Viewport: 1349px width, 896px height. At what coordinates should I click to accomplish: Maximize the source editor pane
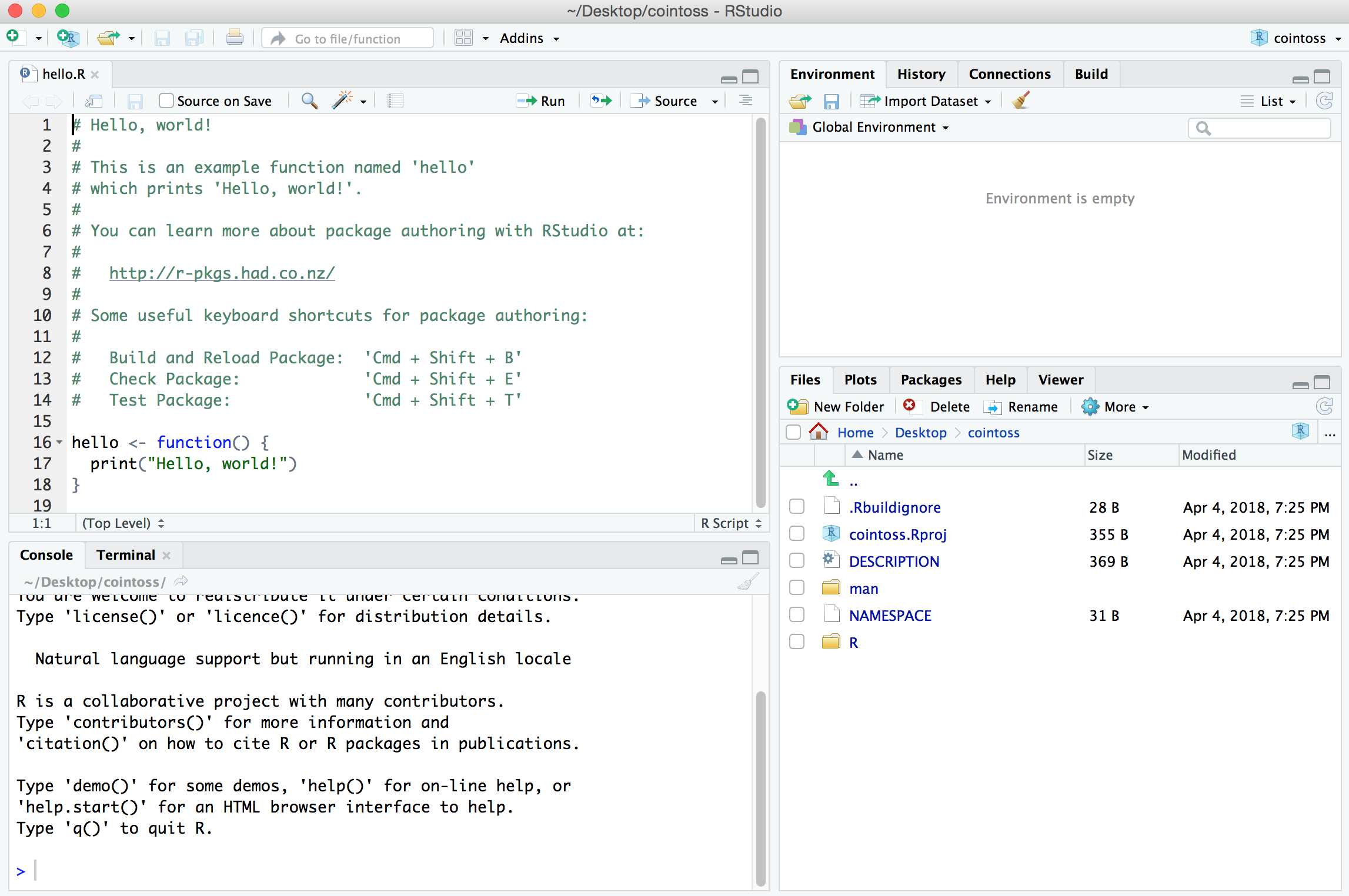(750, 76)
